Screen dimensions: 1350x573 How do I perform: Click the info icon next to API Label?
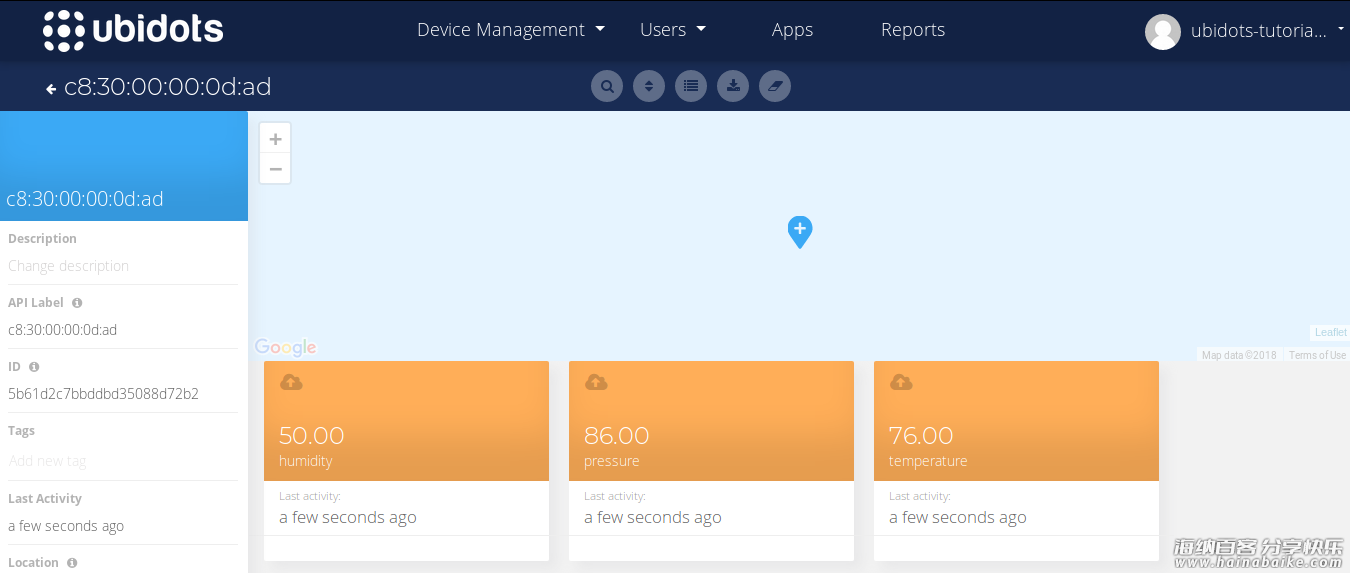[x=77, y=303]
